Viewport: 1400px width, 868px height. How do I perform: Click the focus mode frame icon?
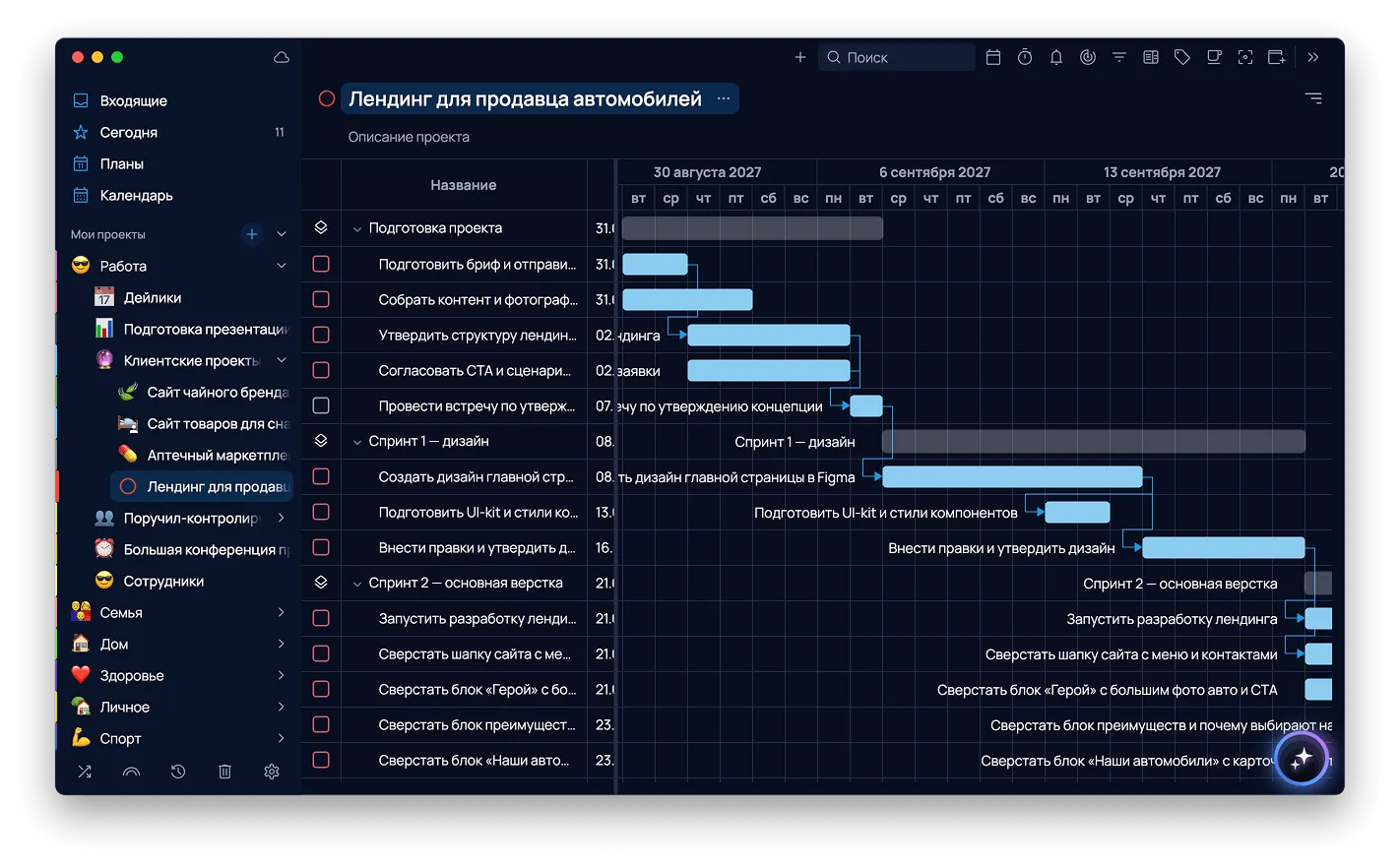pyautogui.click(x=1244, y=57)
